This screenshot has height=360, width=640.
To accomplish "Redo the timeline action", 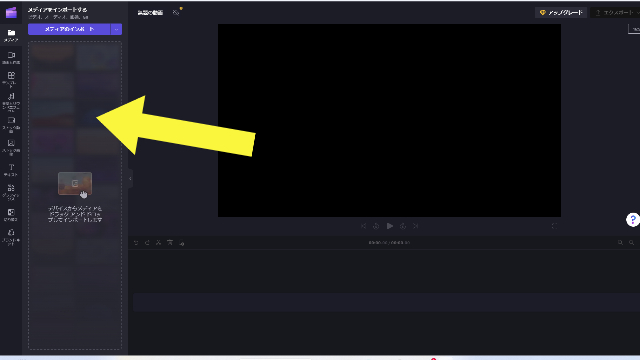I will [147, 242].
